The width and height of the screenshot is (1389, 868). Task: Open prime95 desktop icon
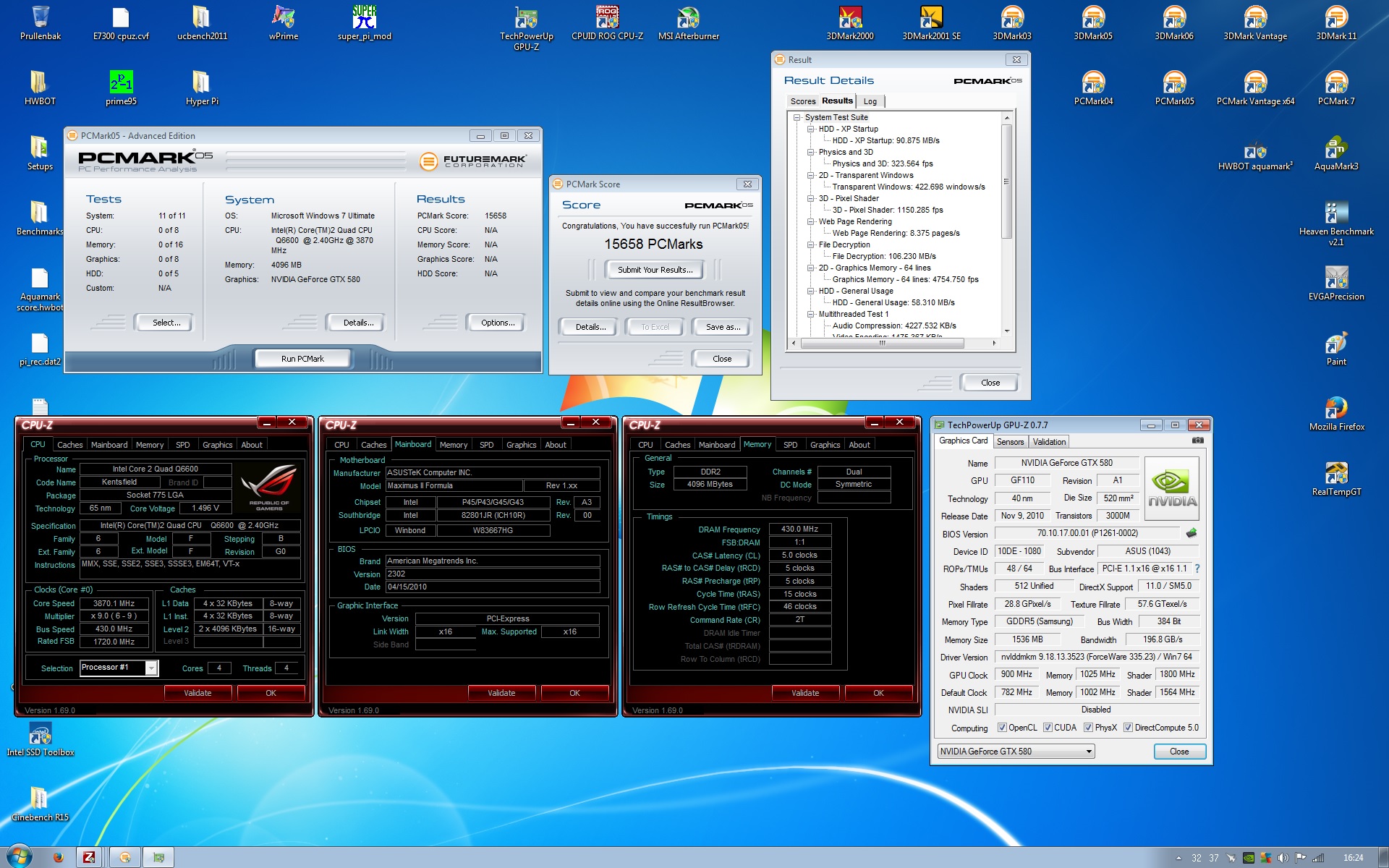[x=121, y=87]
